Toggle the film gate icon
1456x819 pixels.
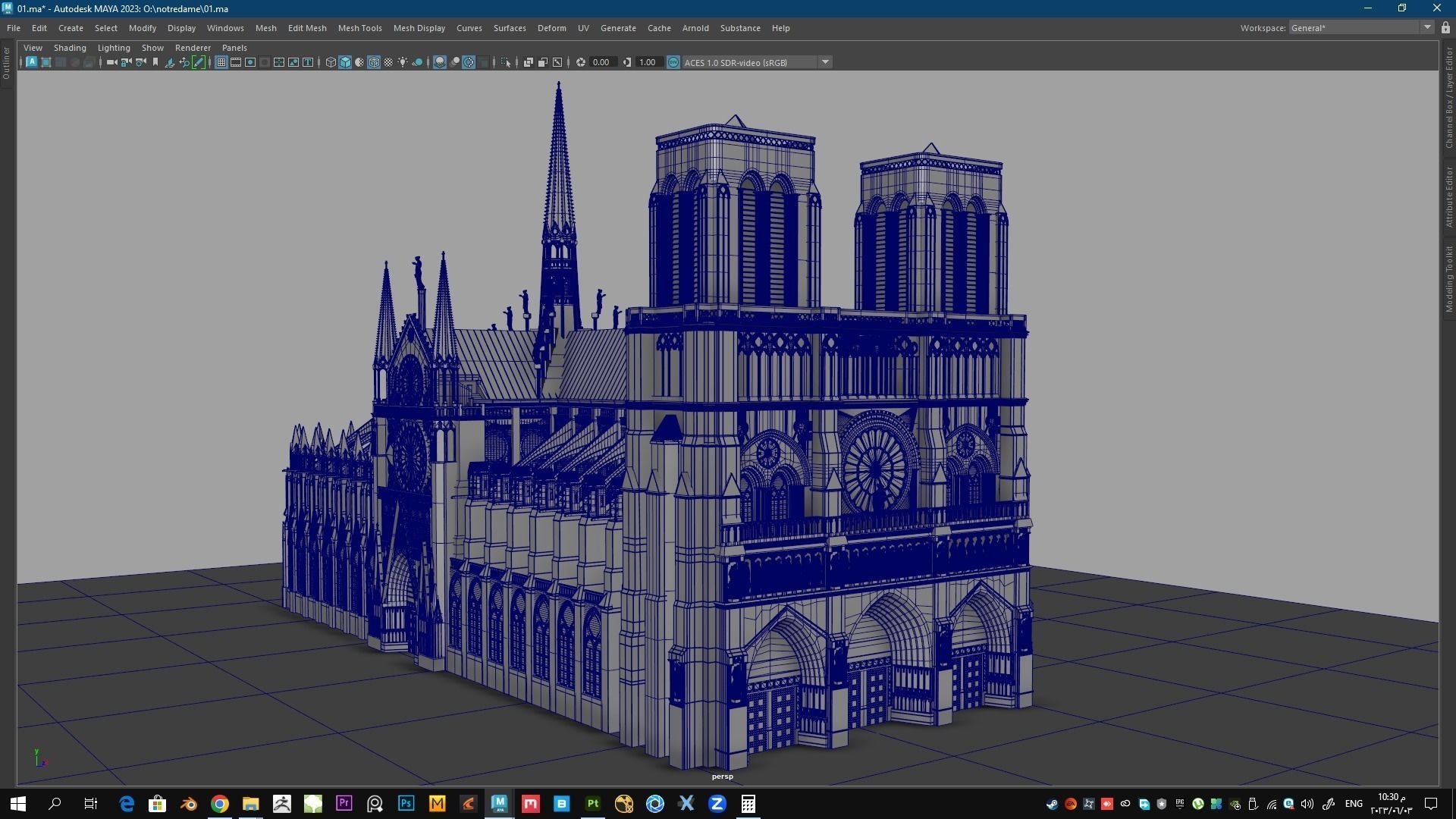click(236, 62)
